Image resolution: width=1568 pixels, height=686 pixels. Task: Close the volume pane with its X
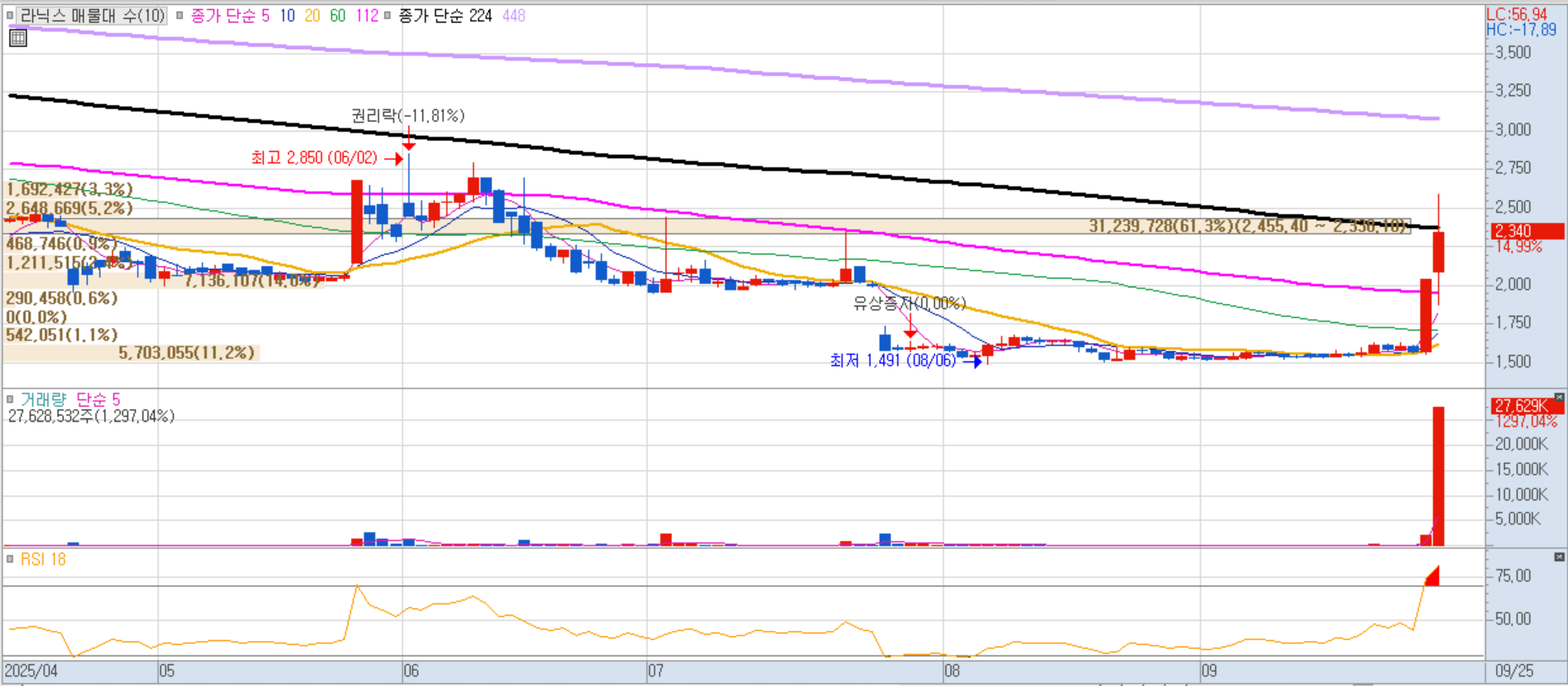tap(1559, 396)
